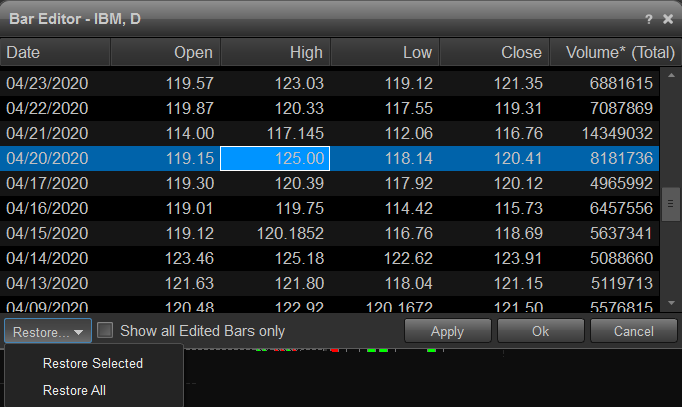Open the Restore... dropdown button
The height and width of the screenshot is (407, 682).
tap(48, 331)
